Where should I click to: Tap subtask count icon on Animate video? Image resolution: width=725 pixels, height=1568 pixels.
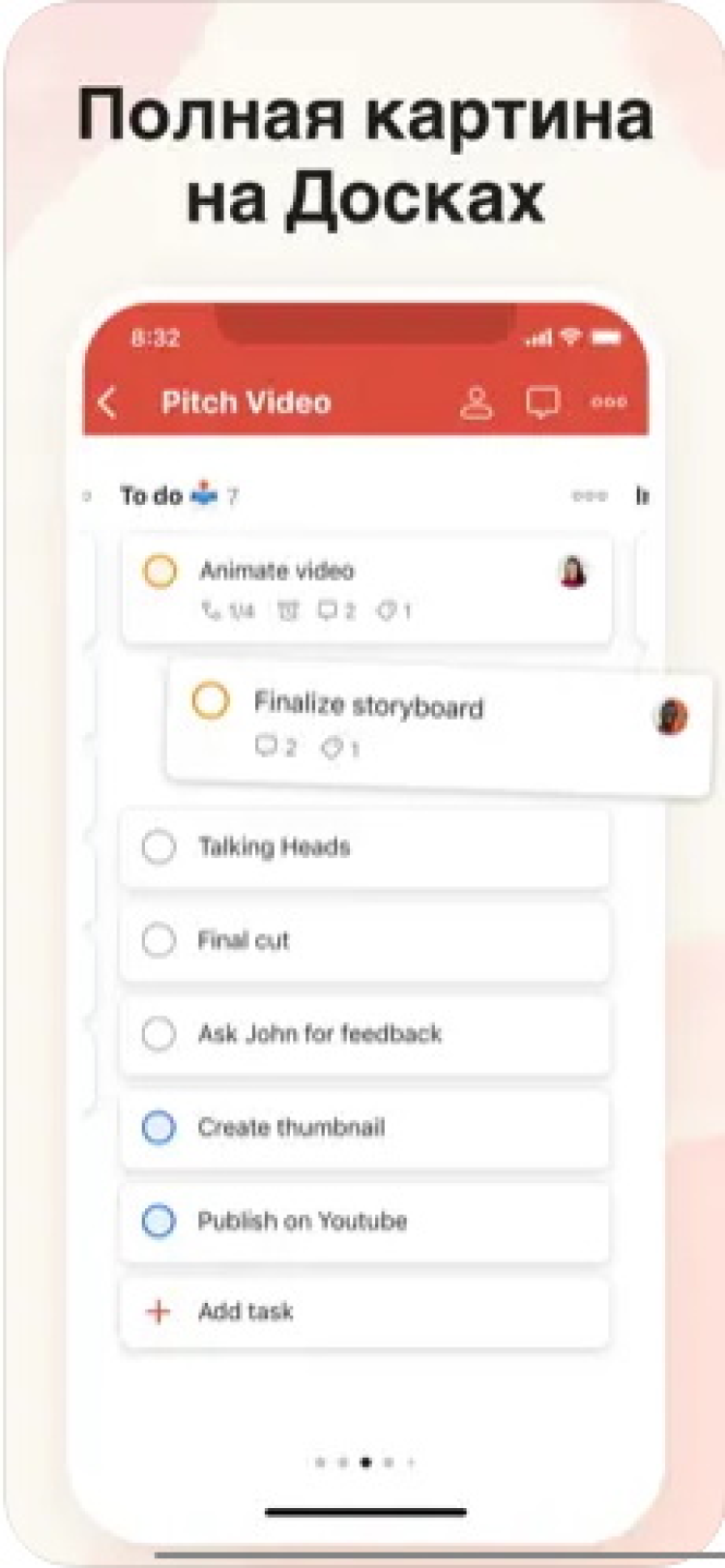click(228, 610)
